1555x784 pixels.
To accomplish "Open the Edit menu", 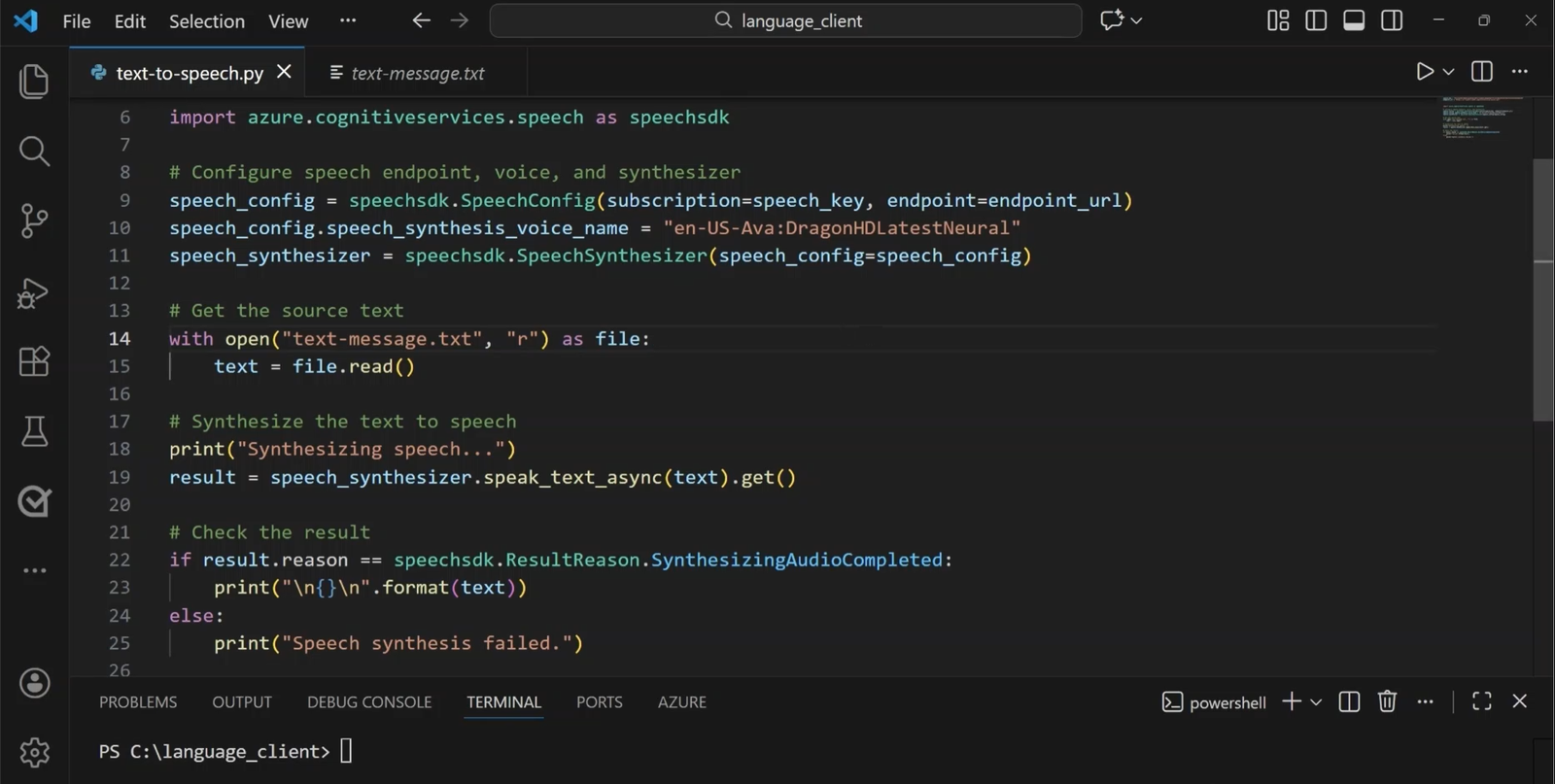I will 130,20.
